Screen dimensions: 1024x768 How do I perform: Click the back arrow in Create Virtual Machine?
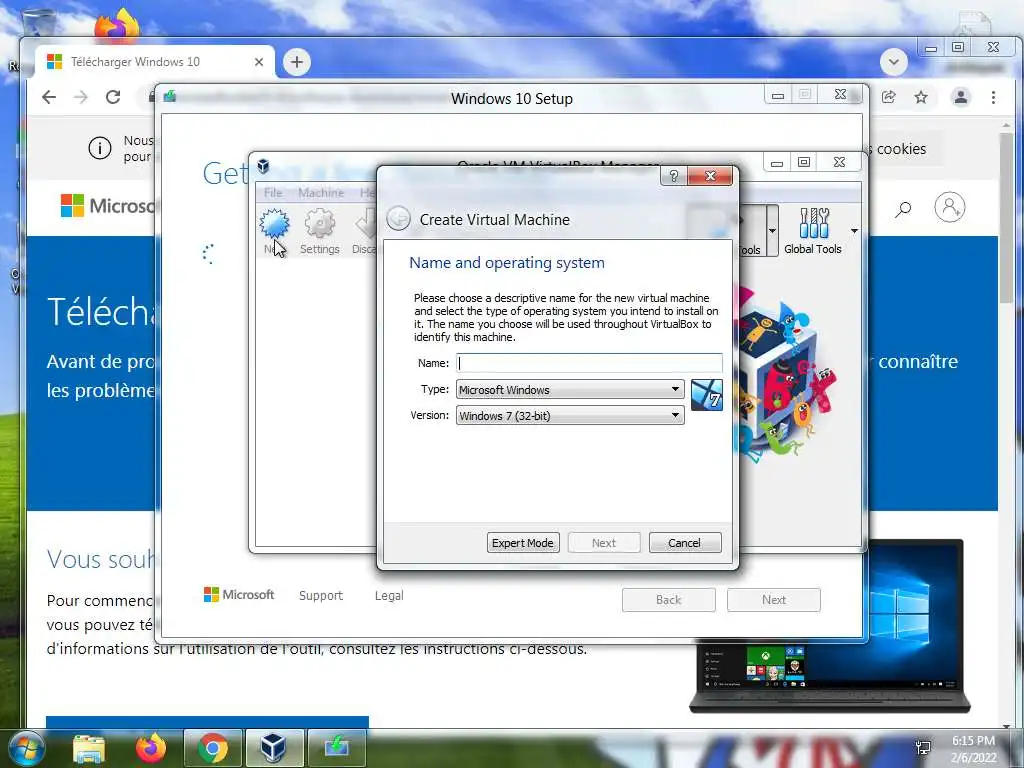398,219
